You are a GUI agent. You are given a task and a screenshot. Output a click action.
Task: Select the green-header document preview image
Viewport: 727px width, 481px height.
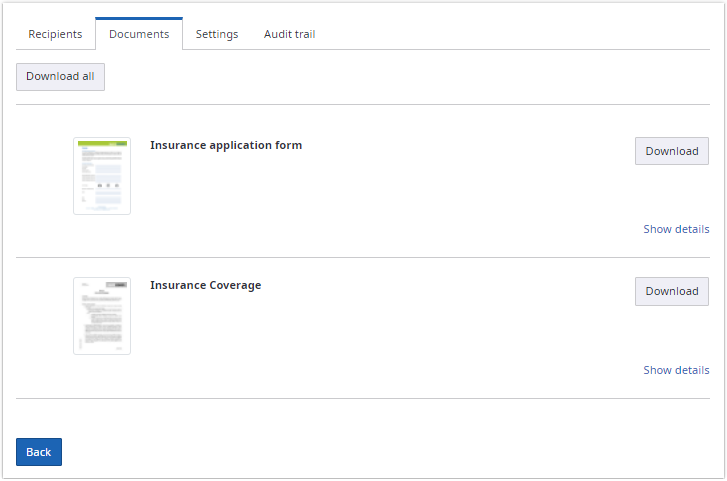pyautogui.click(x=102, y=176)
